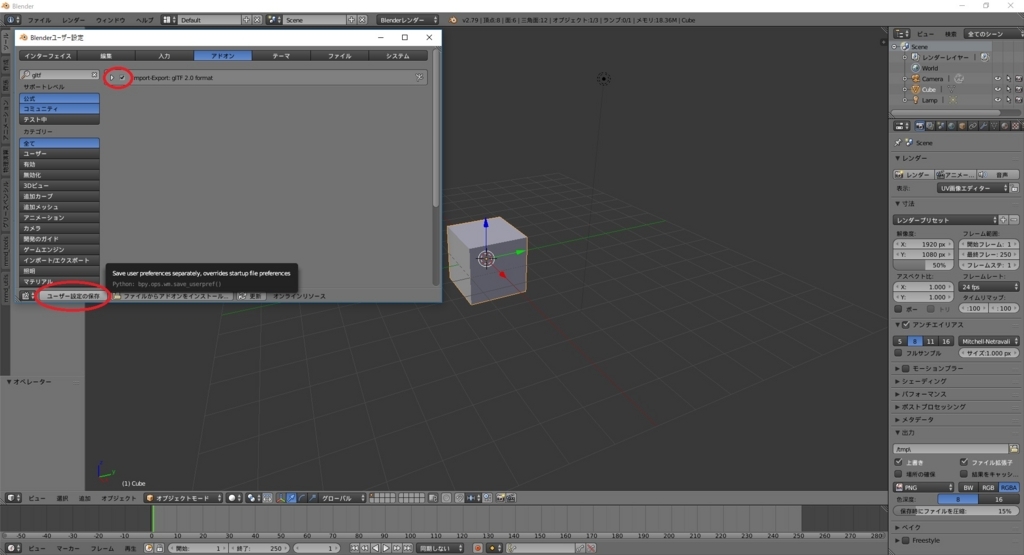Open the PNG file format dropdown

(923, 488)
